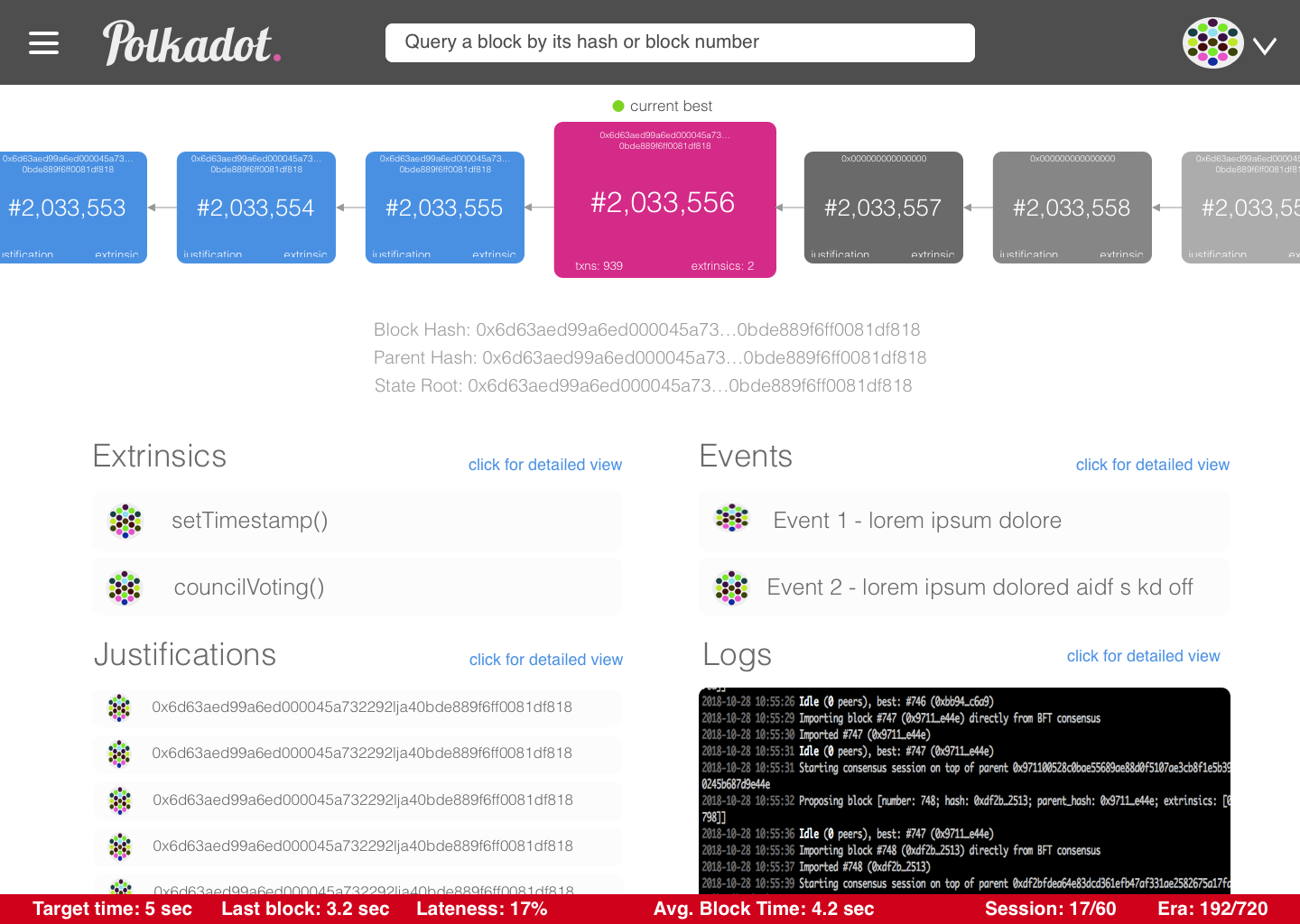1300x924 pixels.
Task: Focus the block hash search field
Action: tap(680, 42)
